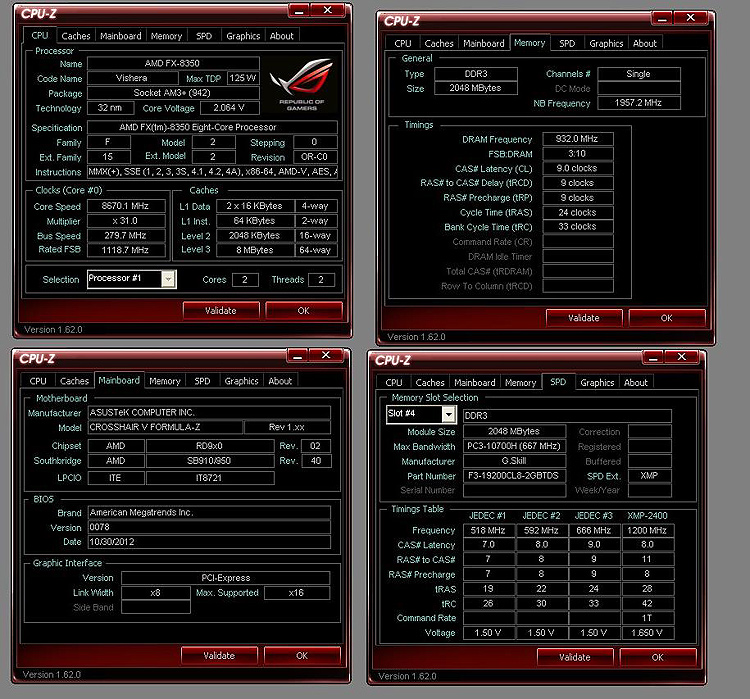
Task: Open About tab in the Mainboard window
Action: pos(280,381)
